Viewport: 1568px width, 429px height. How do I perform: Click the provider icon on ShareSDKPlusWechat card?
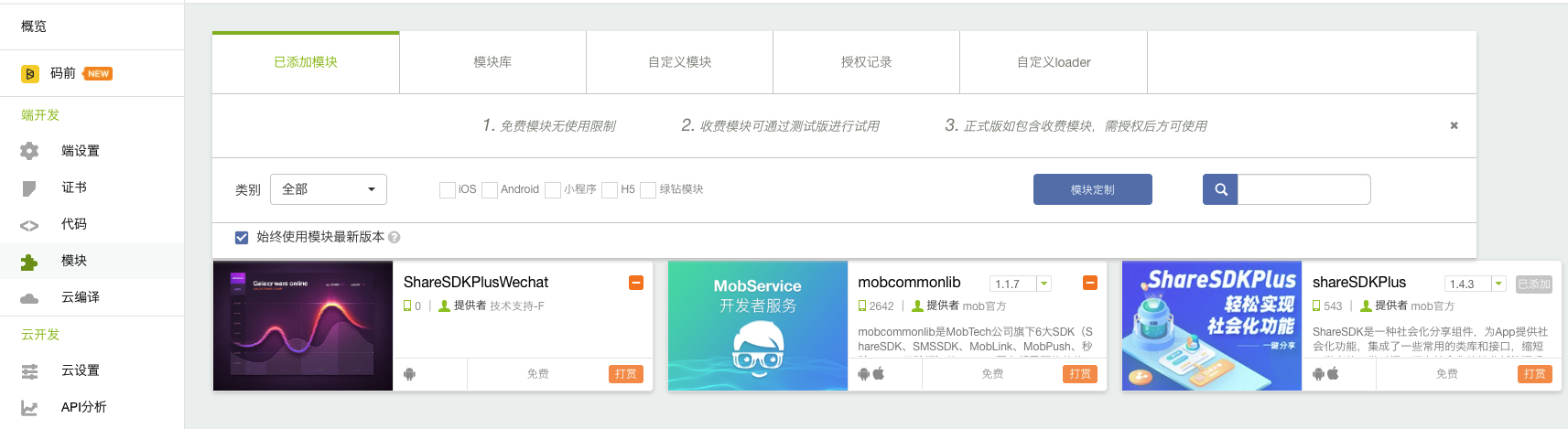444,306
